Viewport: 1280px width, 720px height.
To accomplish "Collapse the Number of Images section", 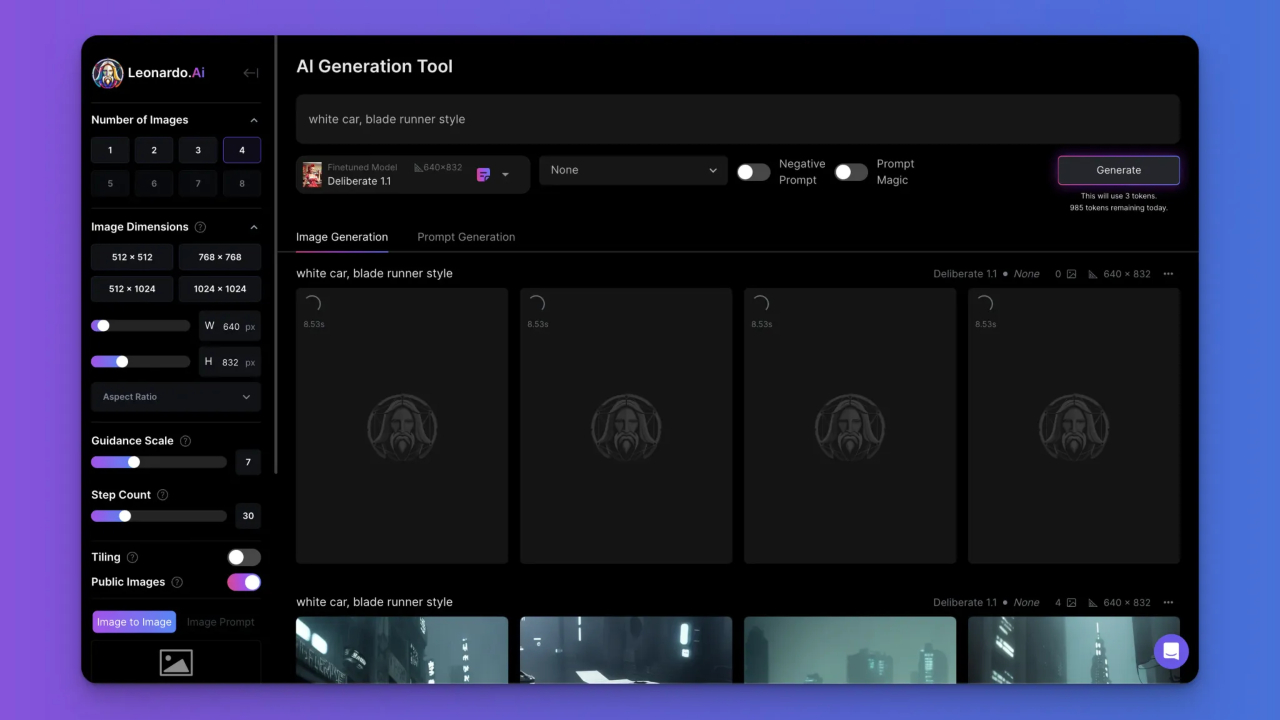I will 254,120.
